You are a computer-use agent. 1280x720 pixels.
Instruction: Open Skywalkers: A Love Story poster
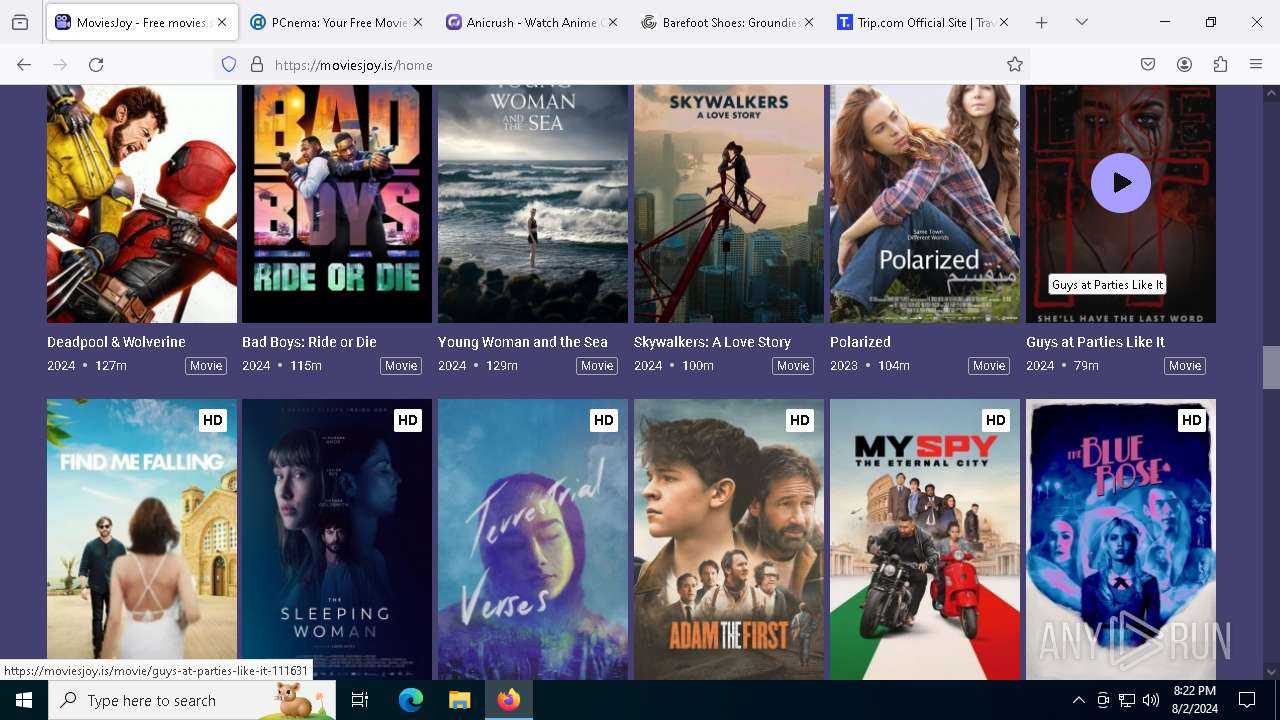tap(729, 204)
